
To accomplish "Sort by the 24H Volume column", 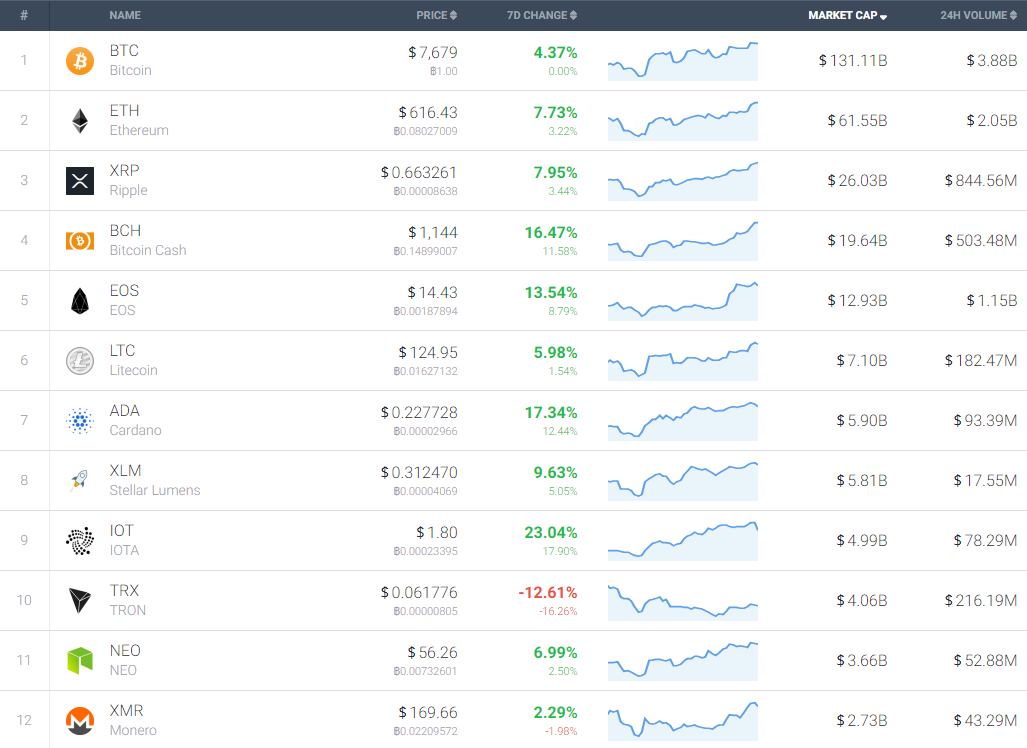I will (x=979, y=15).
